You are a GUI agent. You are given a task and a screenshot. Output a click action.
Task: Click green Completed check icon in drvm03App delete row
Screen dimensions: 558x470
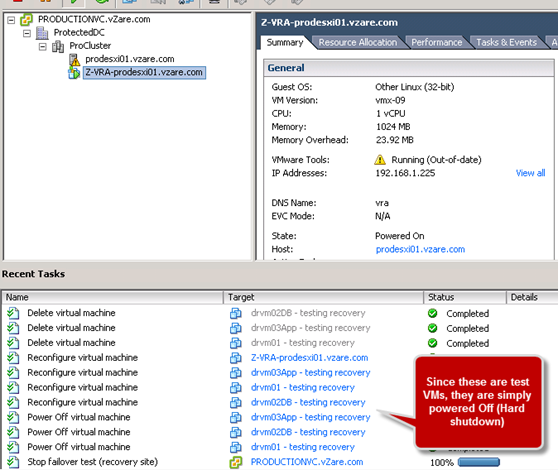[x=432, y=328]
